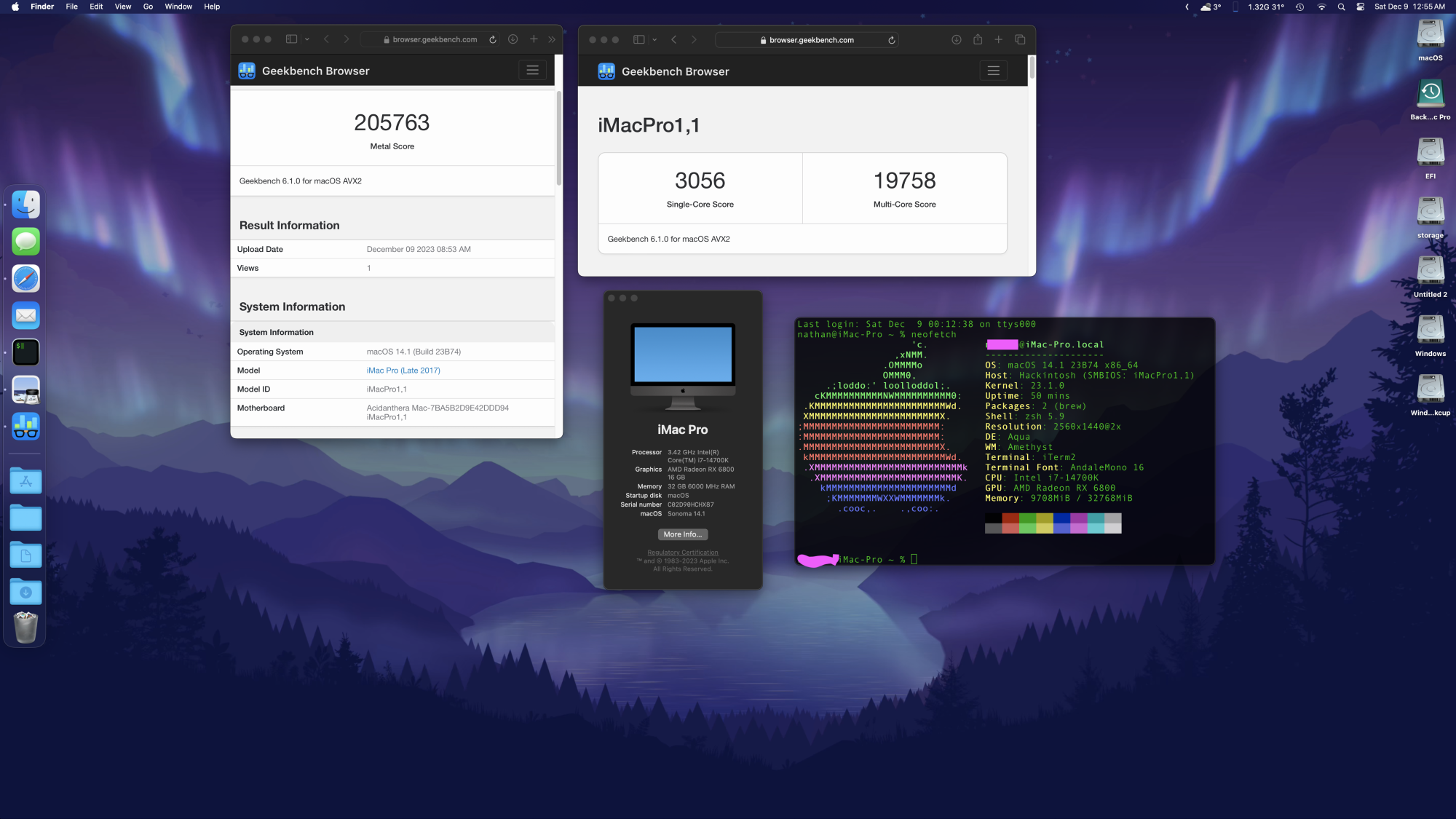Click Geekbench logo in right window
Viewport: 1456px width, 819px height.
click(x=606, y=71)
